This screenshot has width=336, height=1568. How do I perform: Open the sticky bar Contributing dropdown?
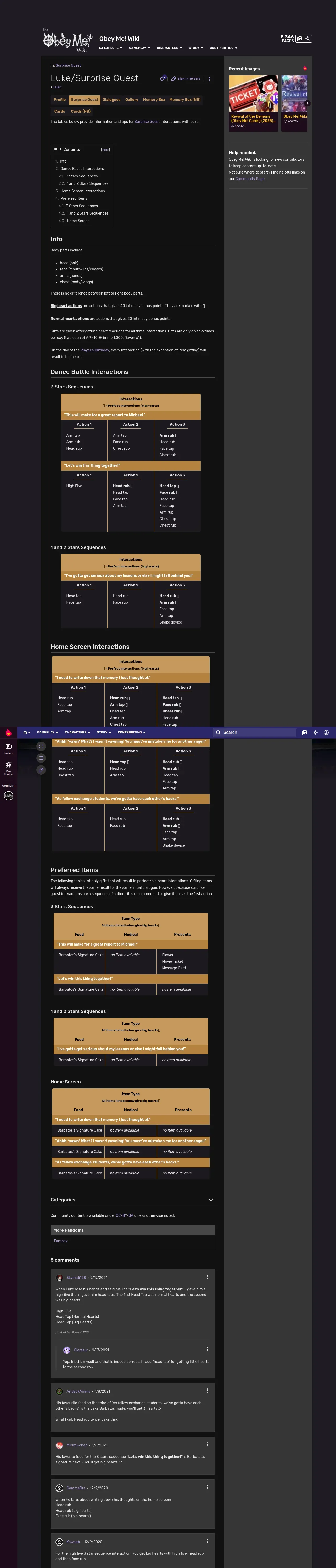(132, 732)
